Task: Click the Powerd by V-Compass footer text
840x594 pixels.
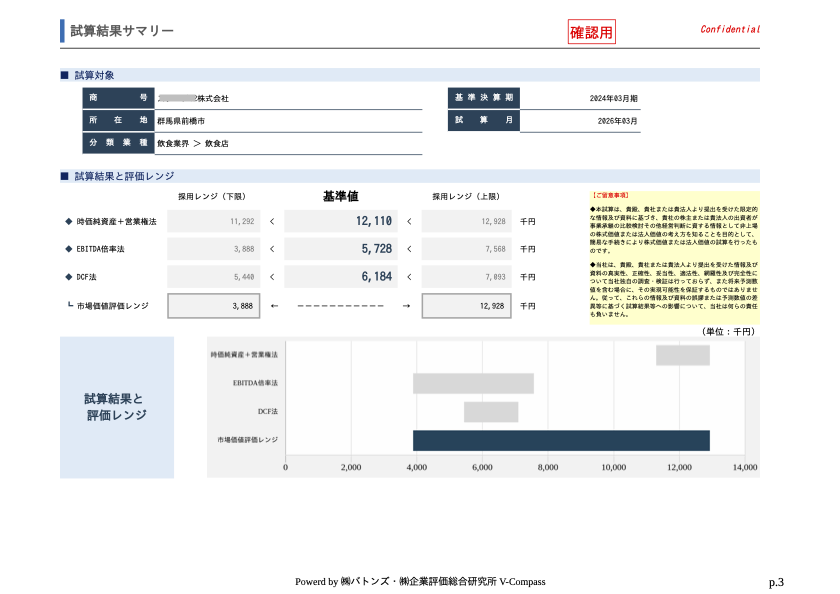Action: tap(420, 582)
